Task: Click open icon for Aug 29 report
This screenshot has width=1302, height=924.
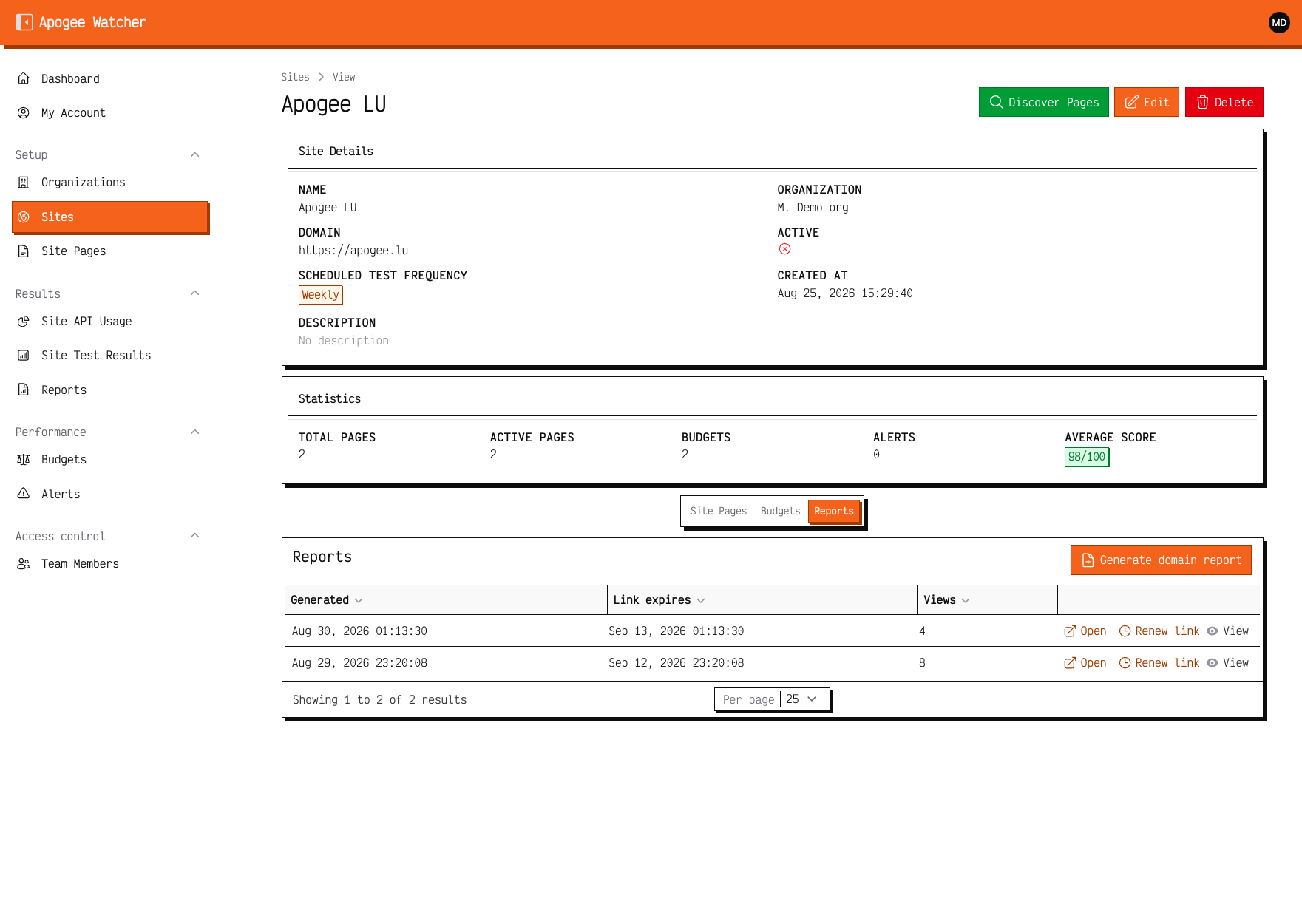Action: [x=1070, y=662]
